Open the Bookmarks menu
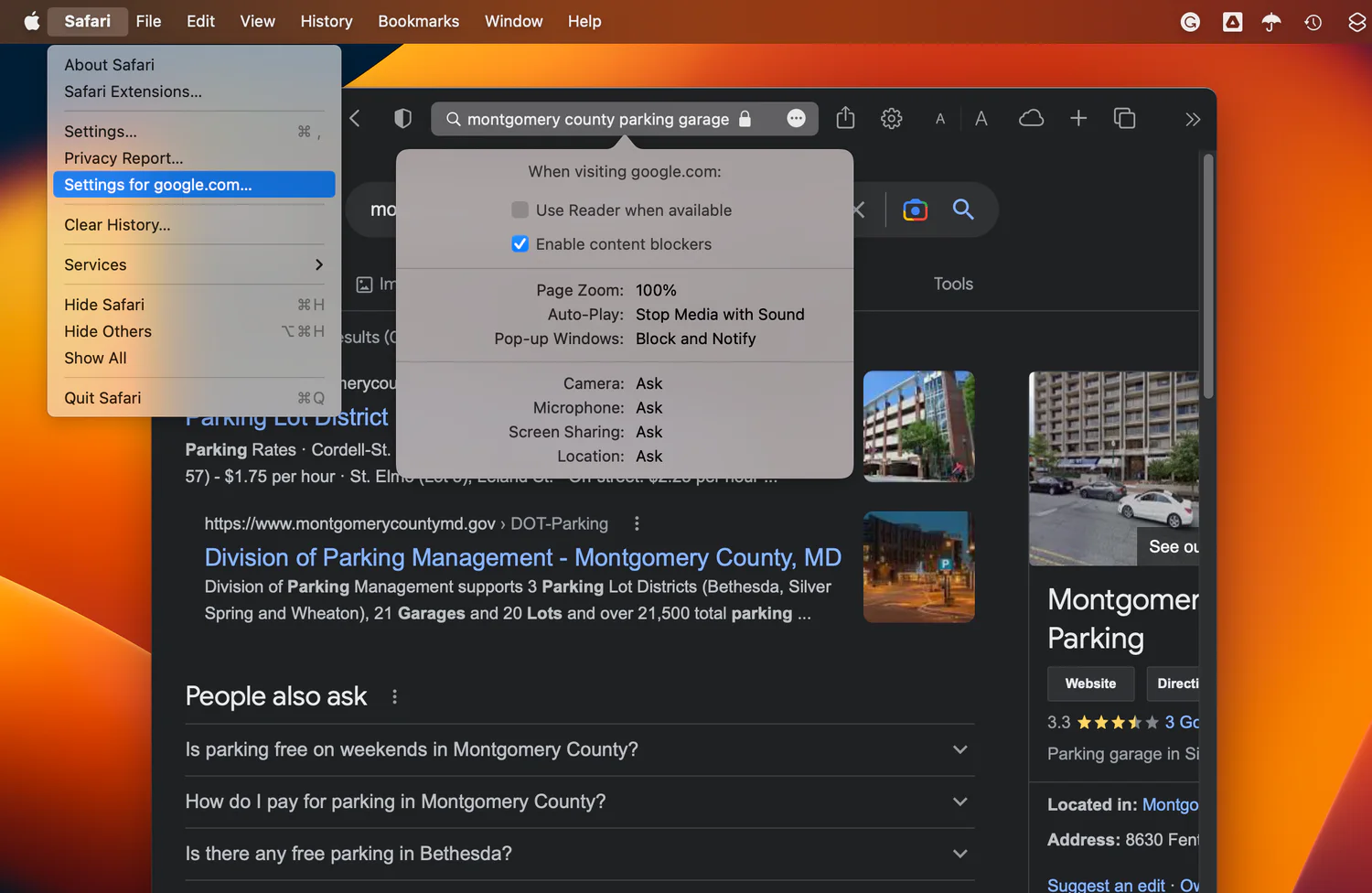 419,21
